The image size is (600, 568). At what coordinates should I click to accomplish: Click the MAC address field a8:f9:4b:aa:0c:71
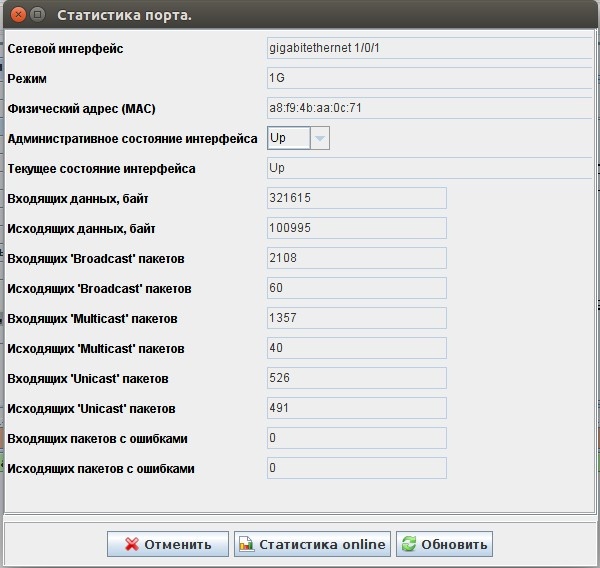tap(429, 108)
